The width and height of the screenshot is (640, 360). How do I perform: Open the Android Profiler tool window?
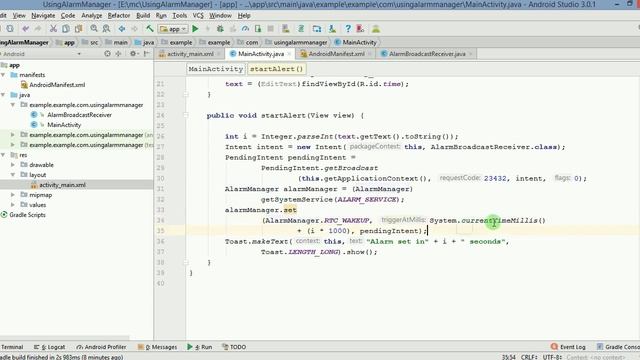tap(101, 347)
